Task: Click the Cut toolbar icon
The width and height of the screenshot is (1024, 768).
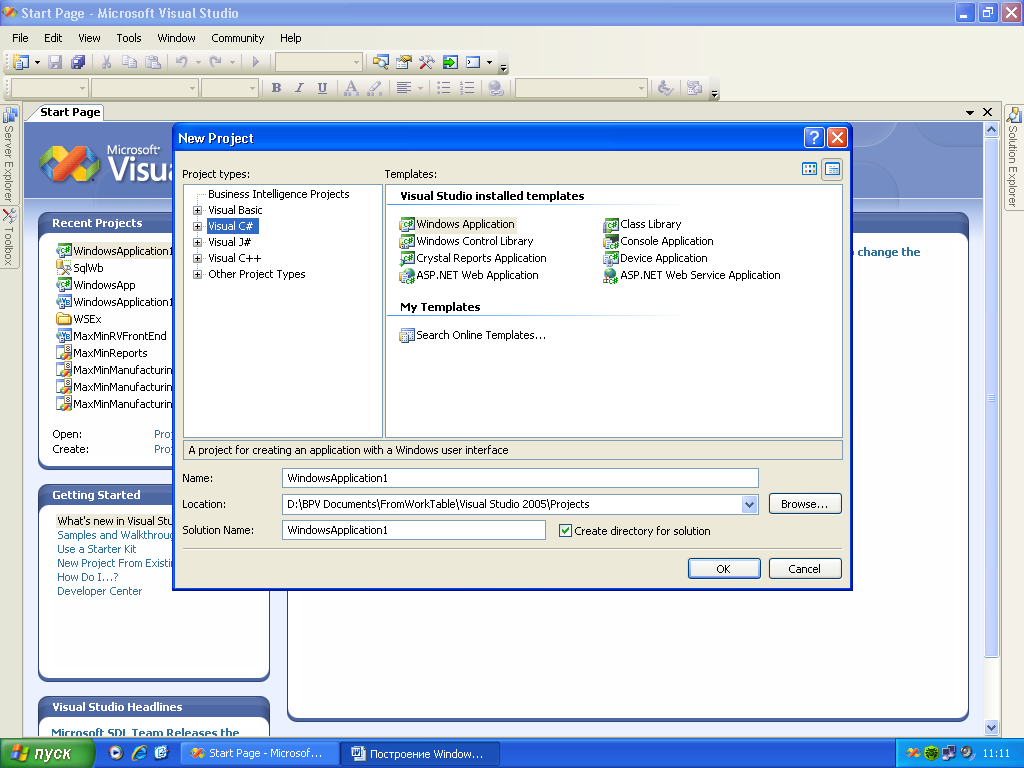Action: 106,62
